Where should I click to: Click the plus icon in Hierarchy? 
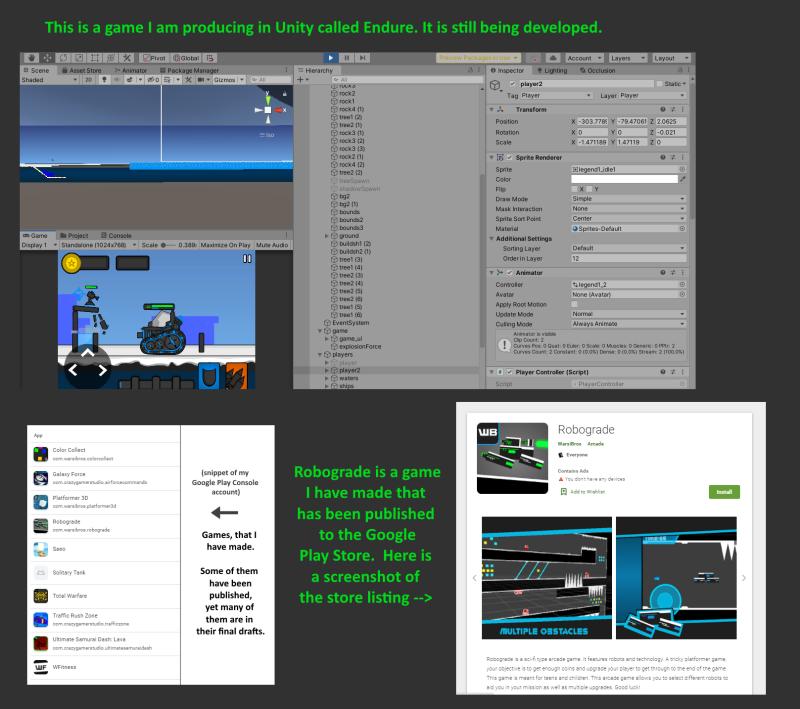[300, 80]
